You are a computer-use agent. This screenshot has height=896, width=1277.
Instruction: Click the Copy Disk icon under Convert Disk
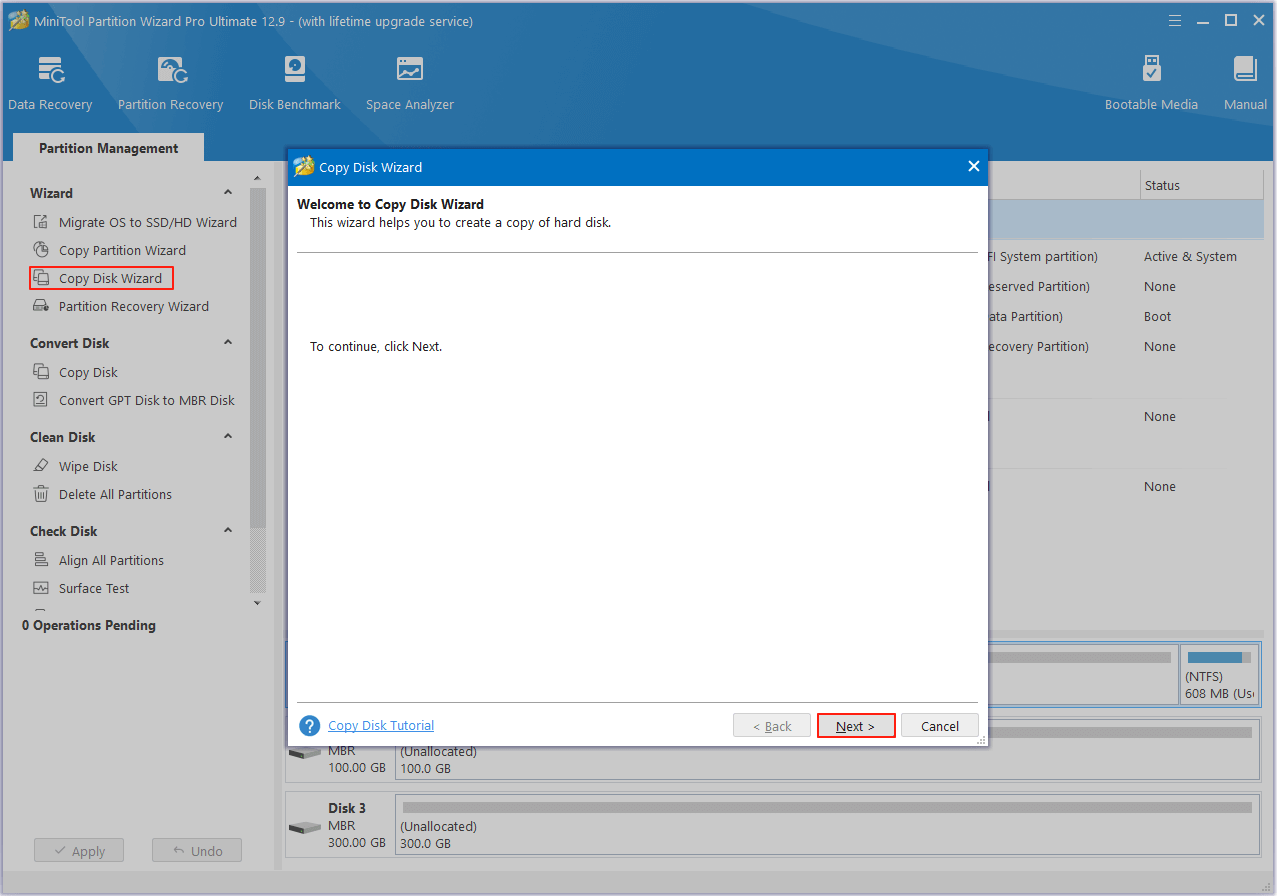[x=41, y=372]
